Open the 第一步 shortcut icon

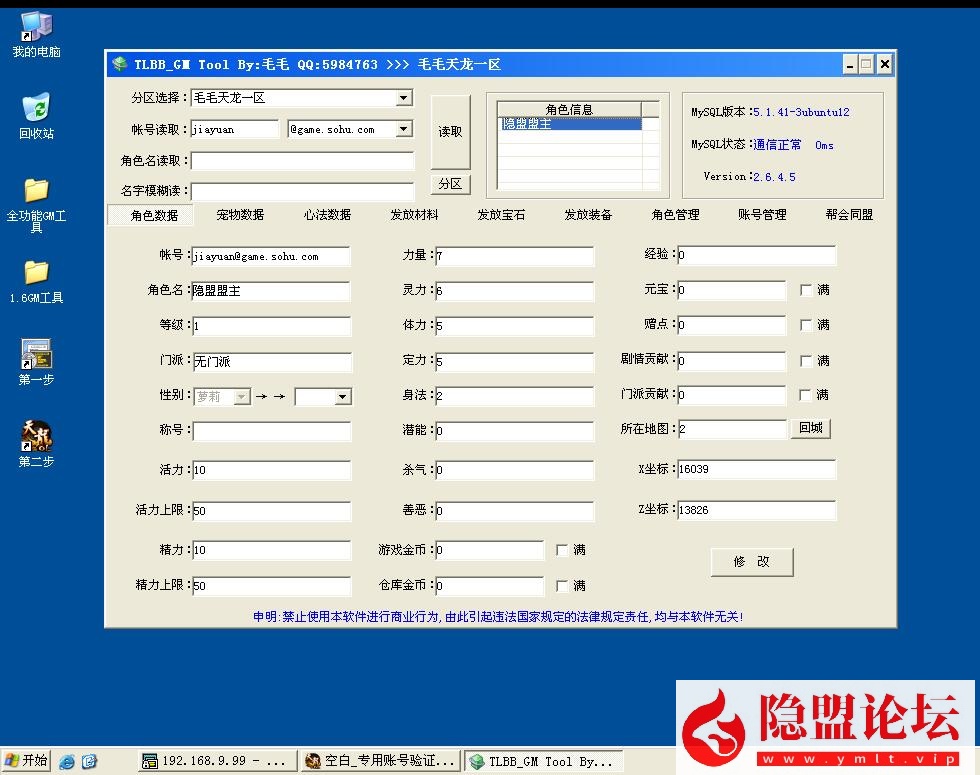point(36,362)
